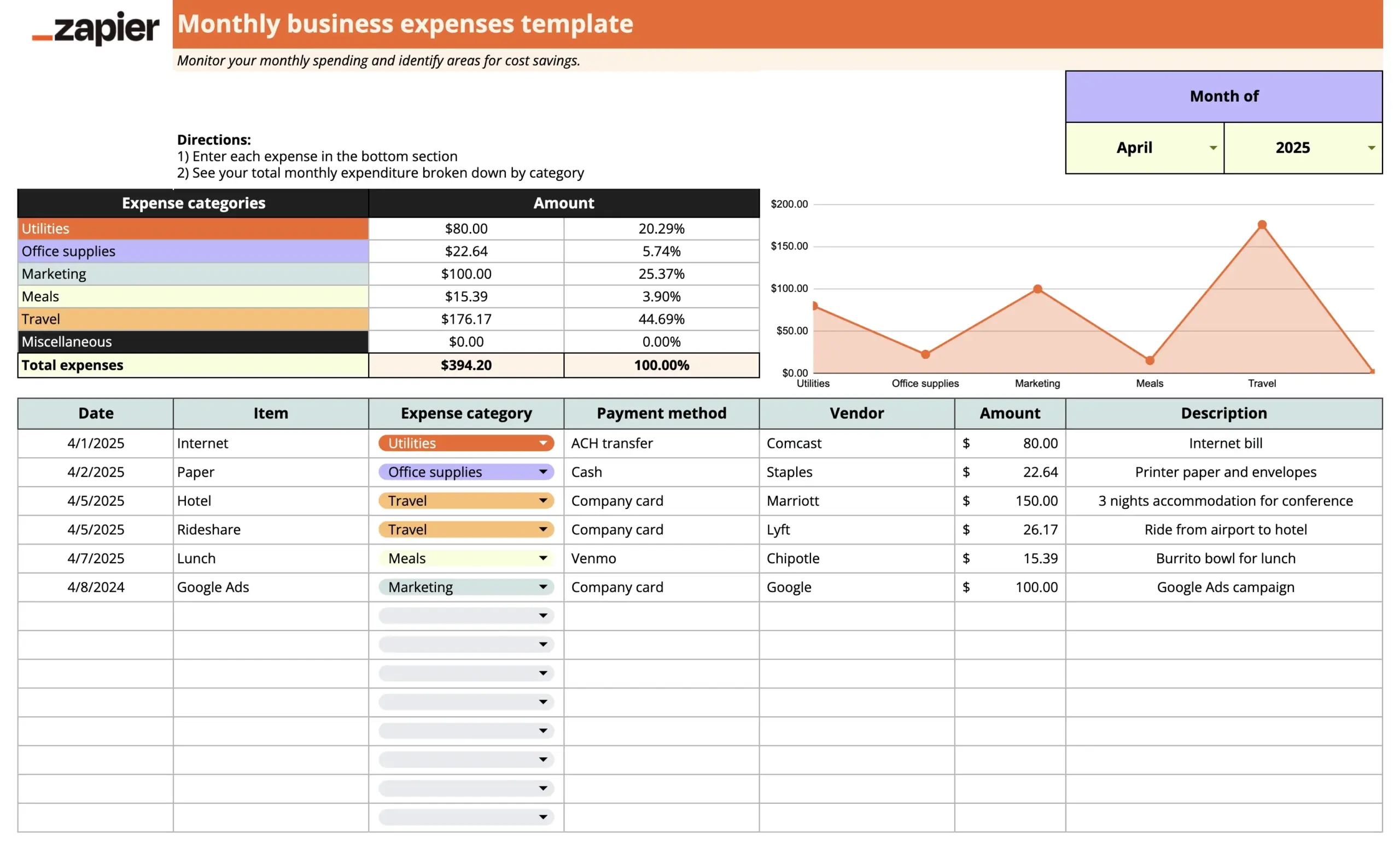
Task: Click the Amount column header
Action: (1010, 413)
